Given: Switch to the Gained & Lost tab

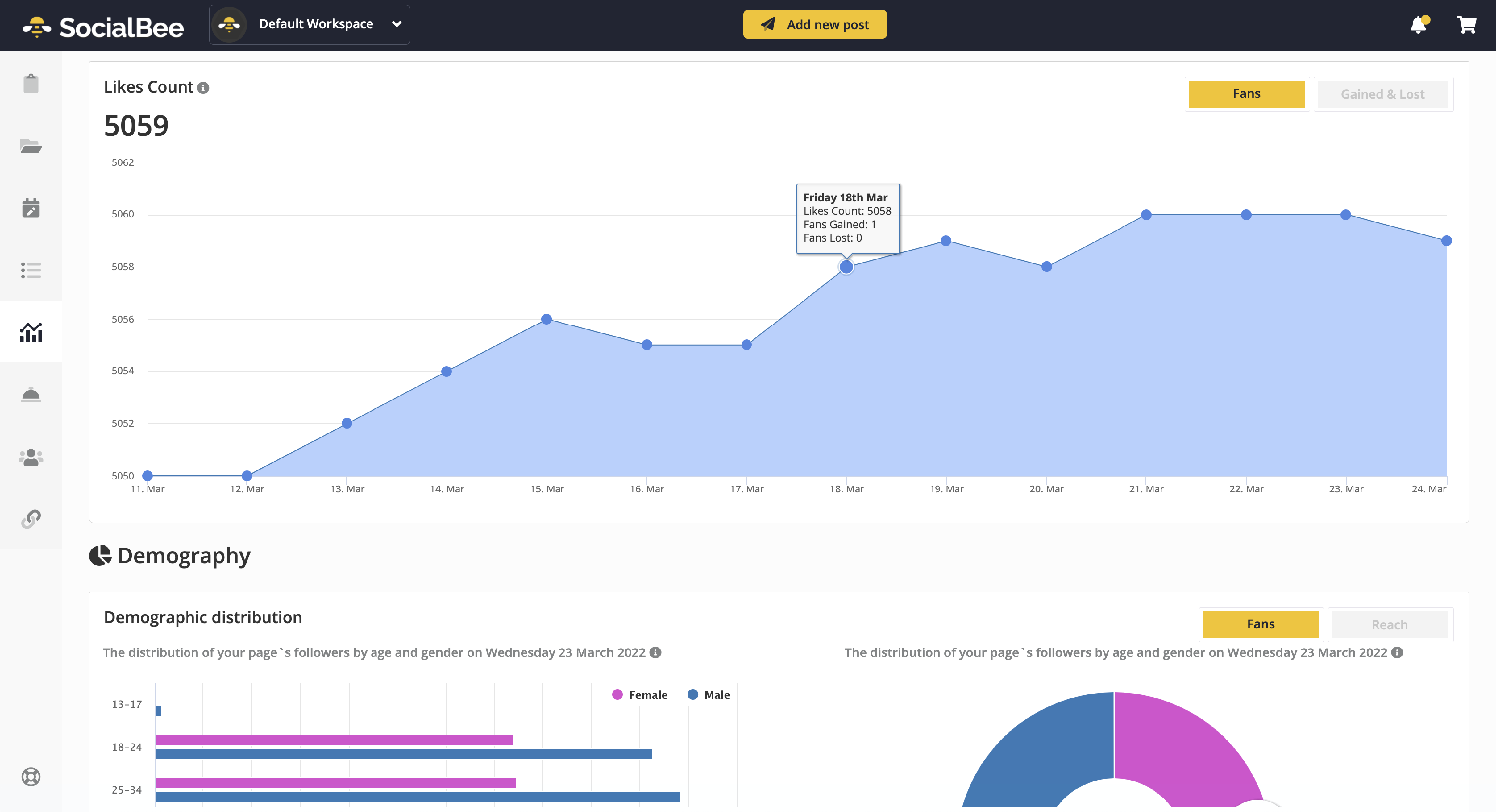Looking at the screenshot, I should (x=1382, y=94).
